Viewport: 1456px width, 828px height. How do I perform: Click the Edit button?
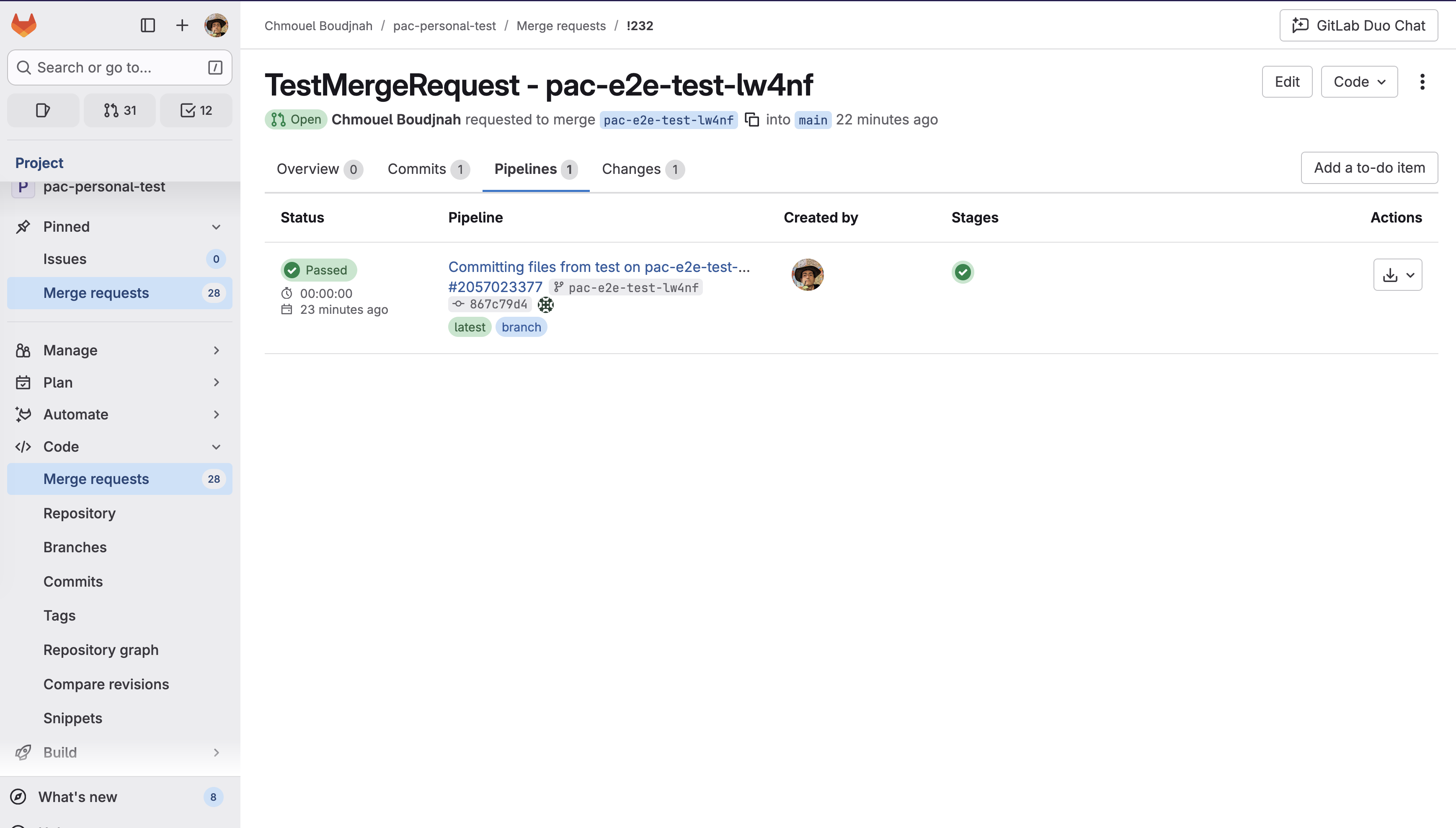1287,81
